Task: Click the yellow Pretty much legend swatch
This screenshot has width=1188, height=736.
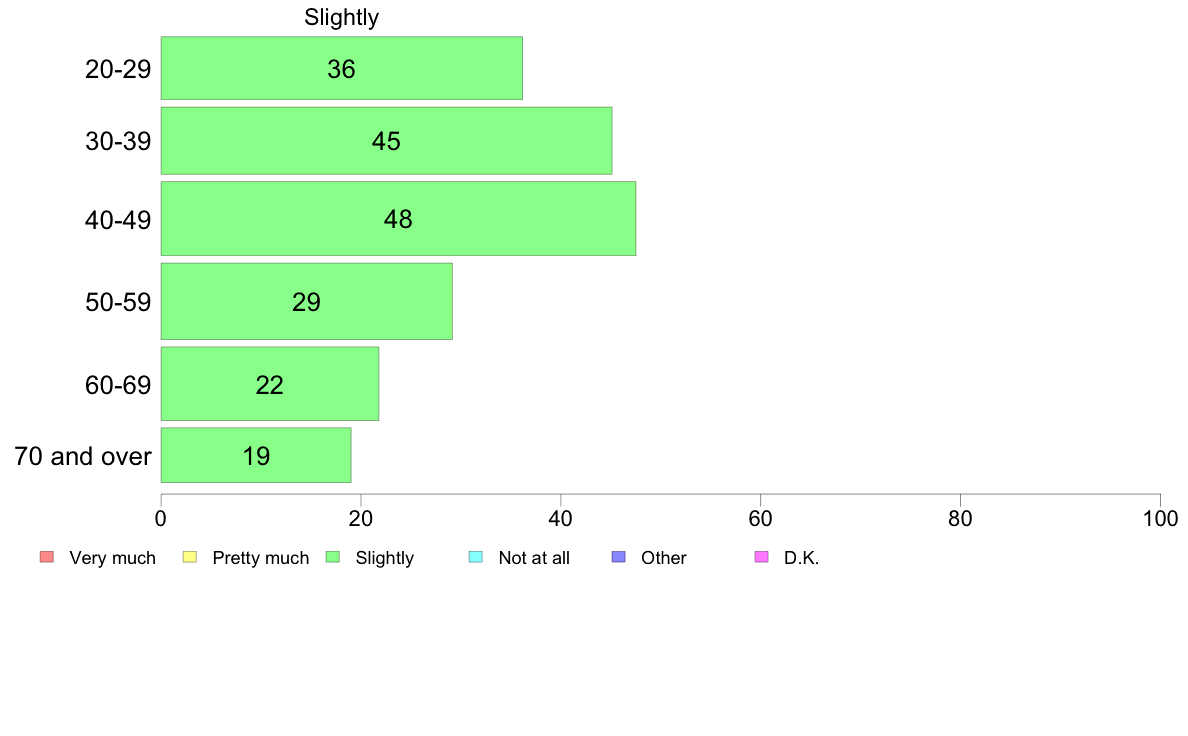Action: 190,557
